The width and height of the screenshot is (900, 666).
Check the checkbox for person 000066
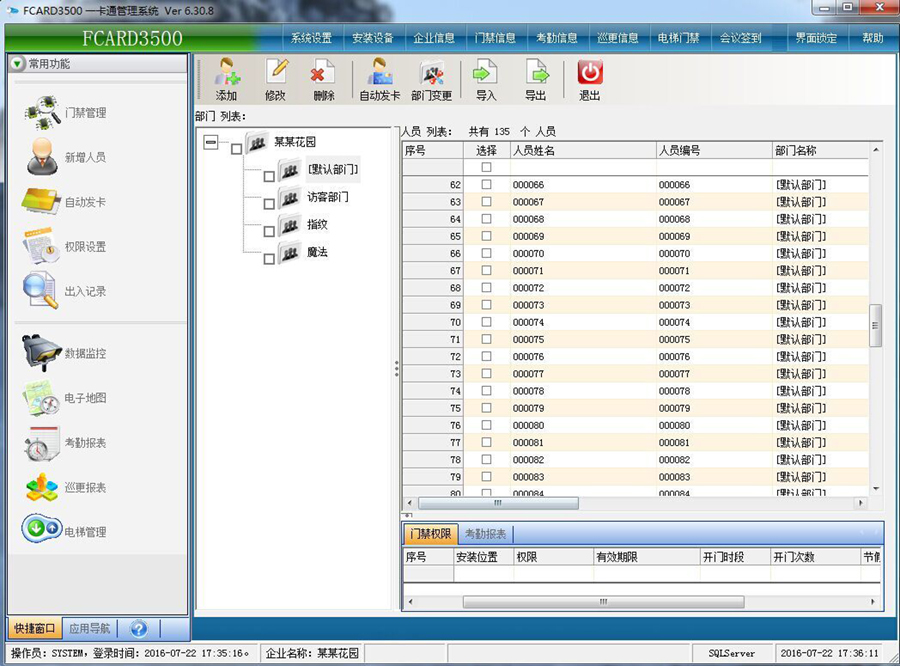(x=487, y=185)
